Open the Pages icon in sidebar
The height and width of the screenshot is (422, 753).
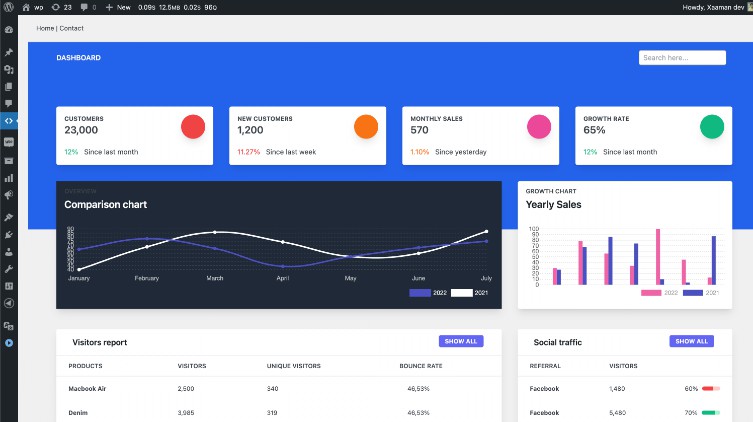9,86
